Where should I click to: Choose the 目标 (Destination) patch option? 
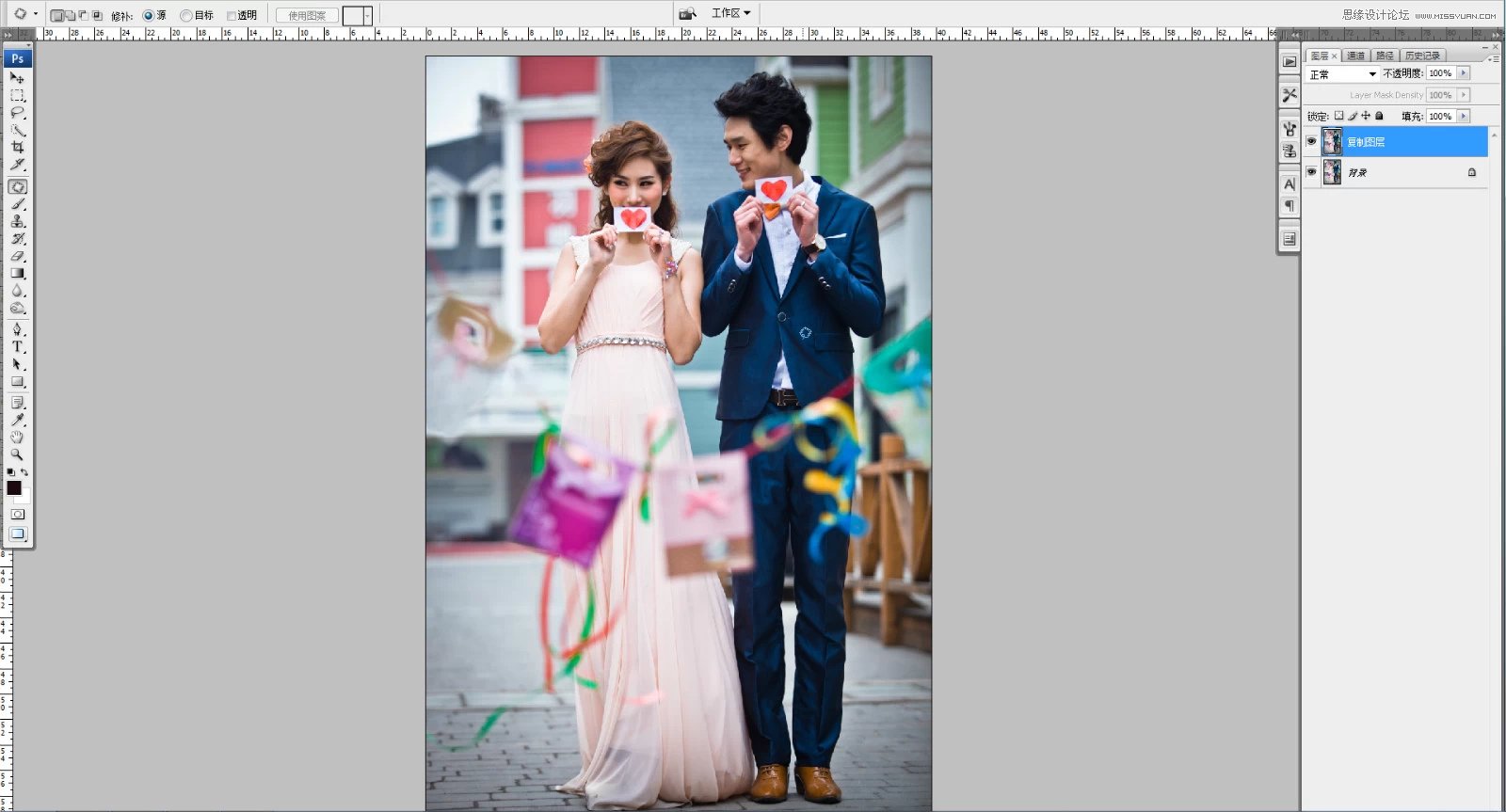[186, 15]
